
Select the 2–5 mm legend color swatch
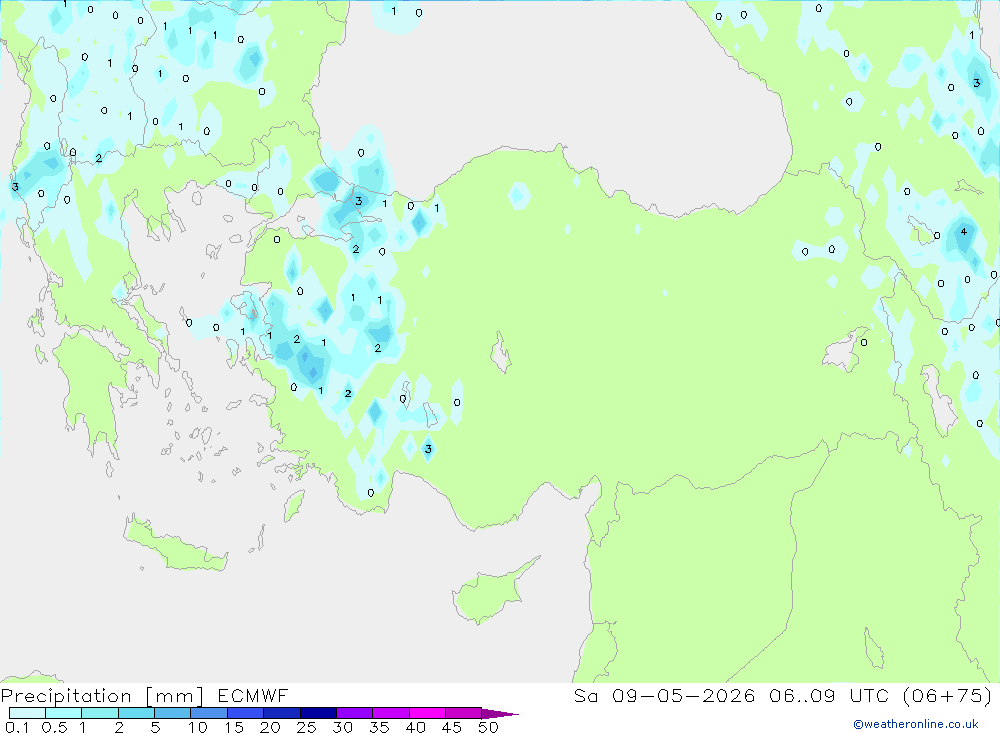[x=136, y=713]
